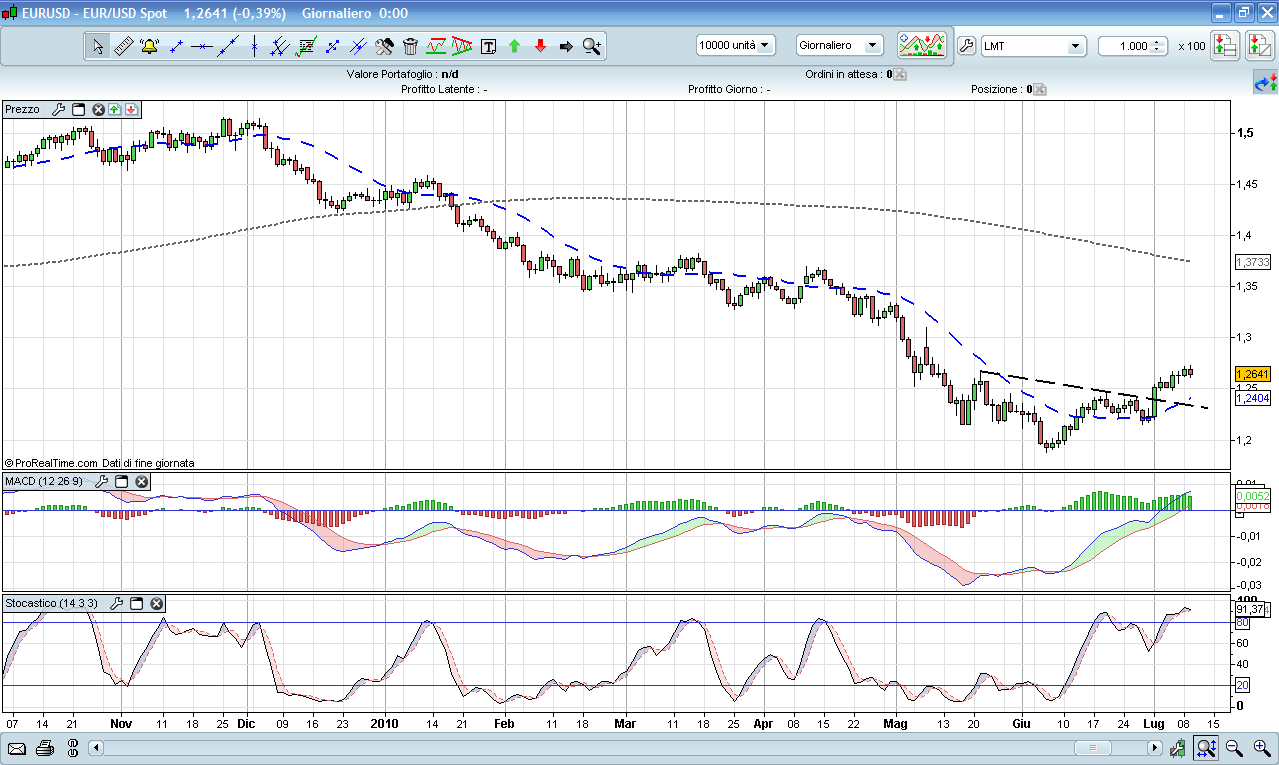Select the vertical line drawing tool
Image resolution: width=1279 pixels, height=765 pixels.
point(254,46)
